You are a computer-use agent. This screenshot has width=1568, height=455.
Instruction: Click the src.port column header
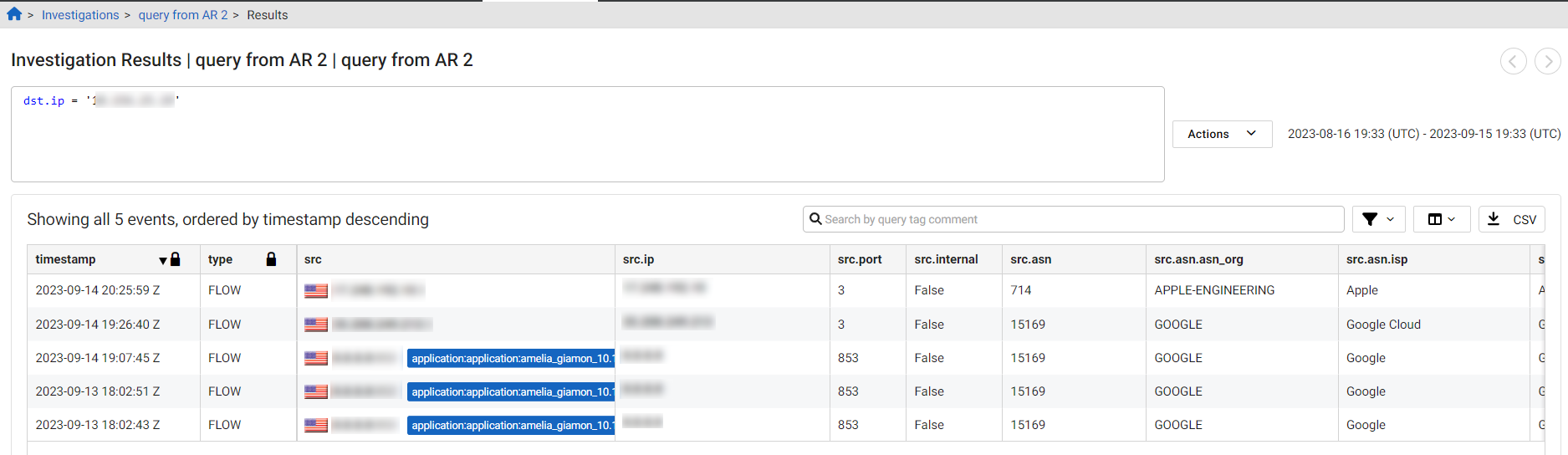[860, 259]
